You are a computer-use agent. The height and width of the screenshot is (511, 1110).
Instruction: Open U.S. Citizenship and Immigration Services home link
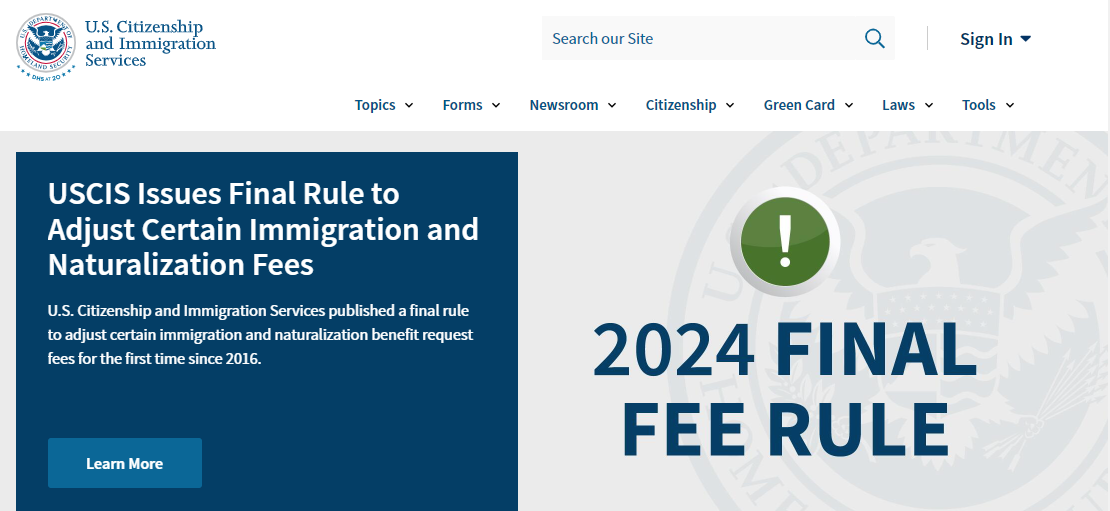(116, 46)
